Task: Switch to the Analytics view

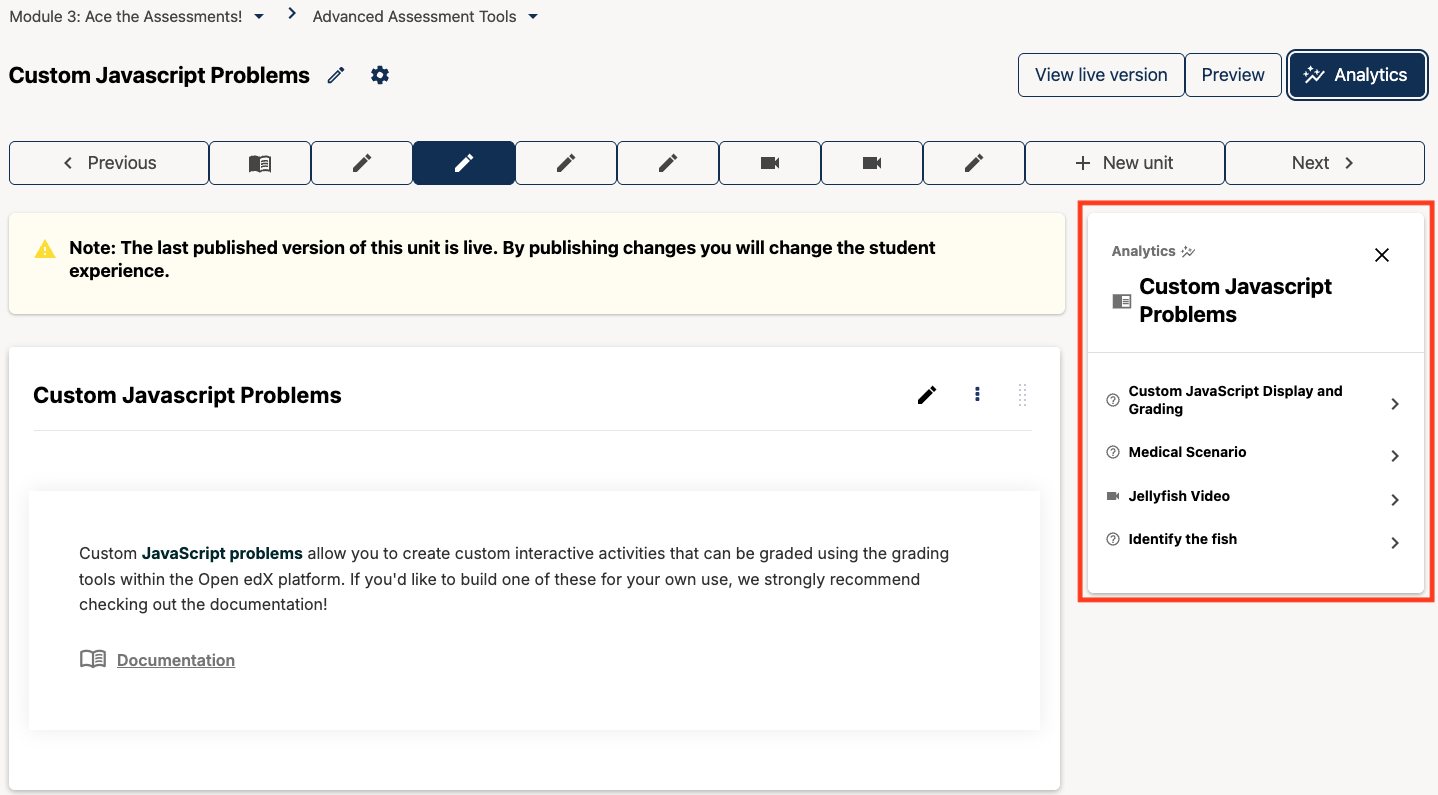Action: [x=1357, y=74]
